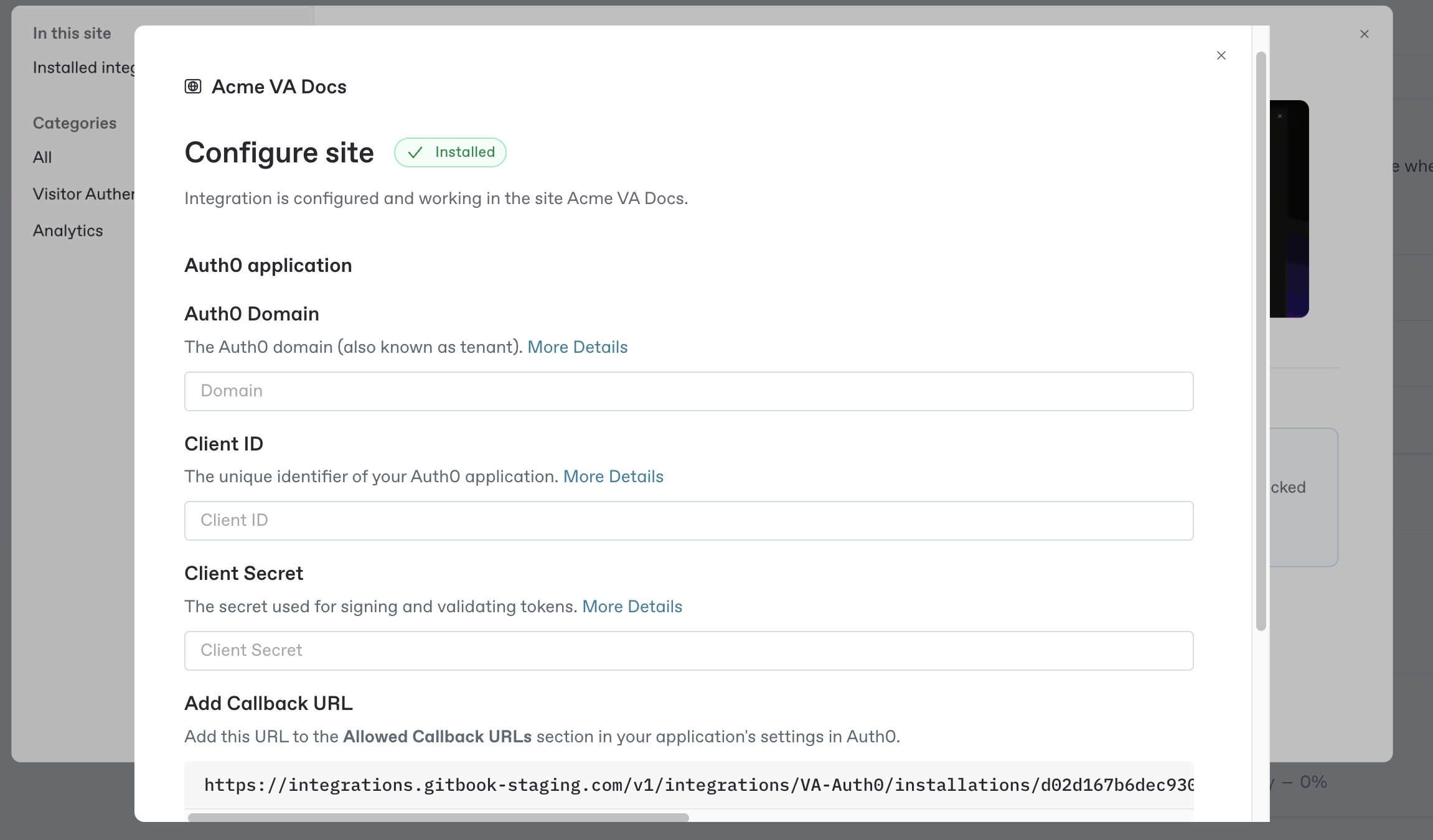Screen dimensions: 1433x840
Task: Close the outer integrations dialog
Action: pos(1364,34)
